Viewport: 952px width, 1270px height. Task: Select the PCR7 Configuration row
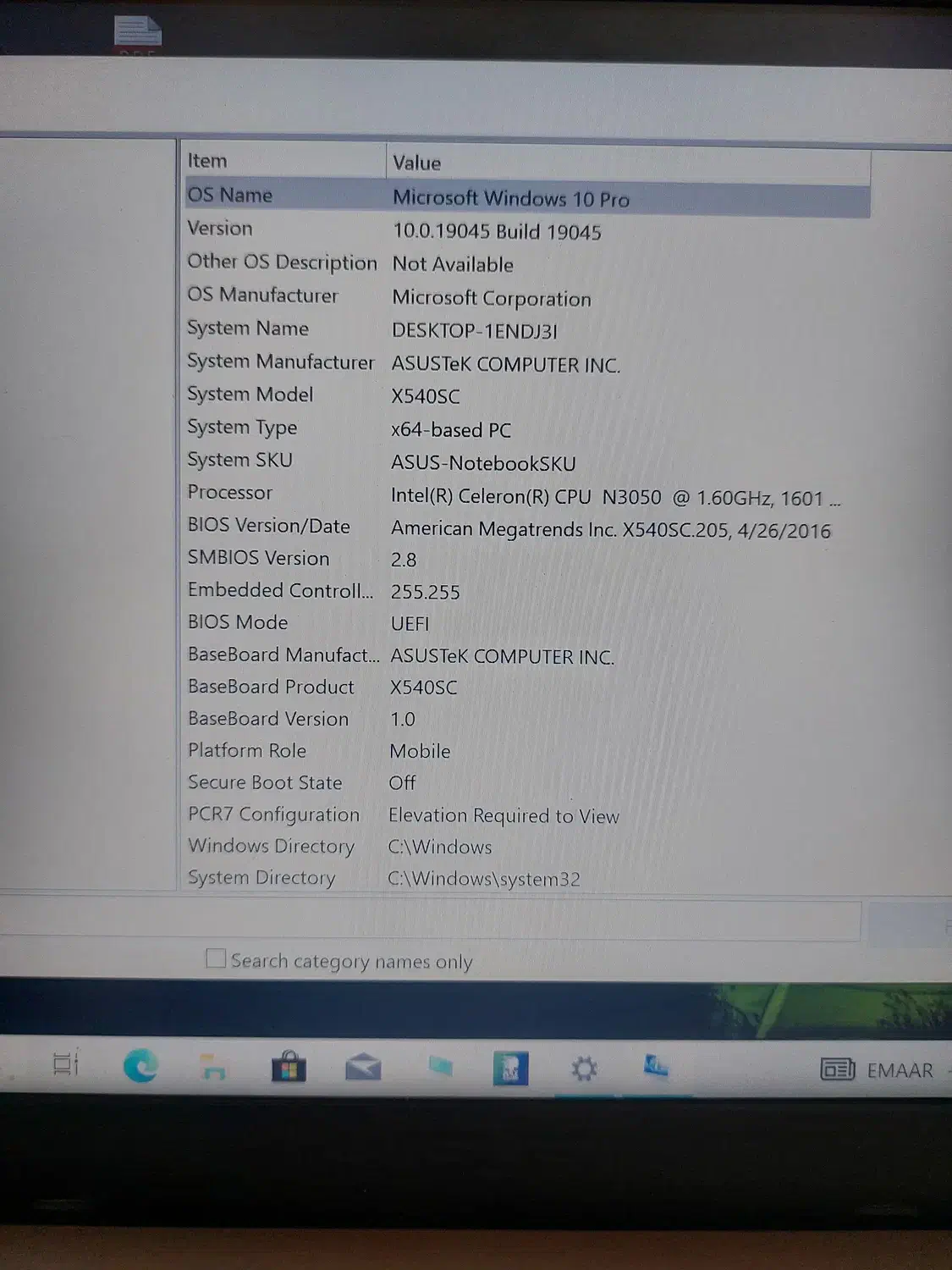point(527,815)
